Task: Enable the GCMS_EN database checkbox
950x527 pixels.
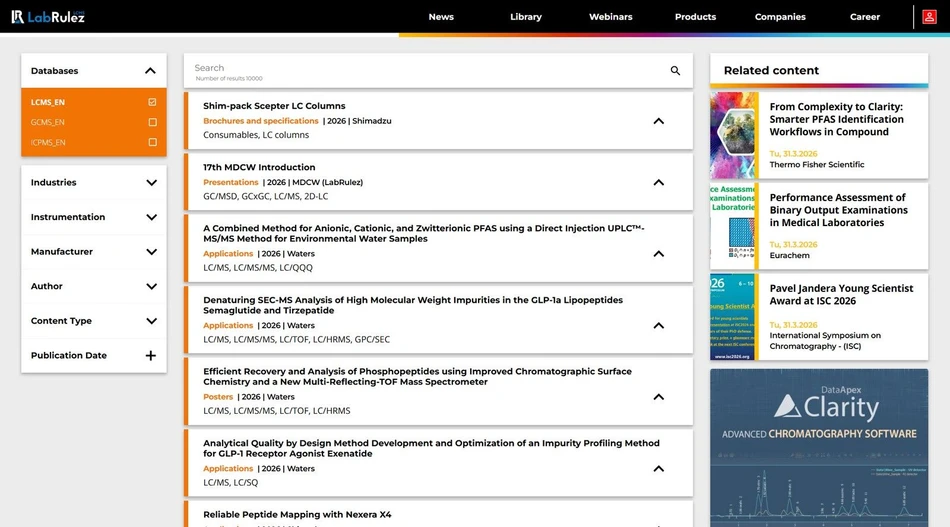Action: [x=152, y=122]
